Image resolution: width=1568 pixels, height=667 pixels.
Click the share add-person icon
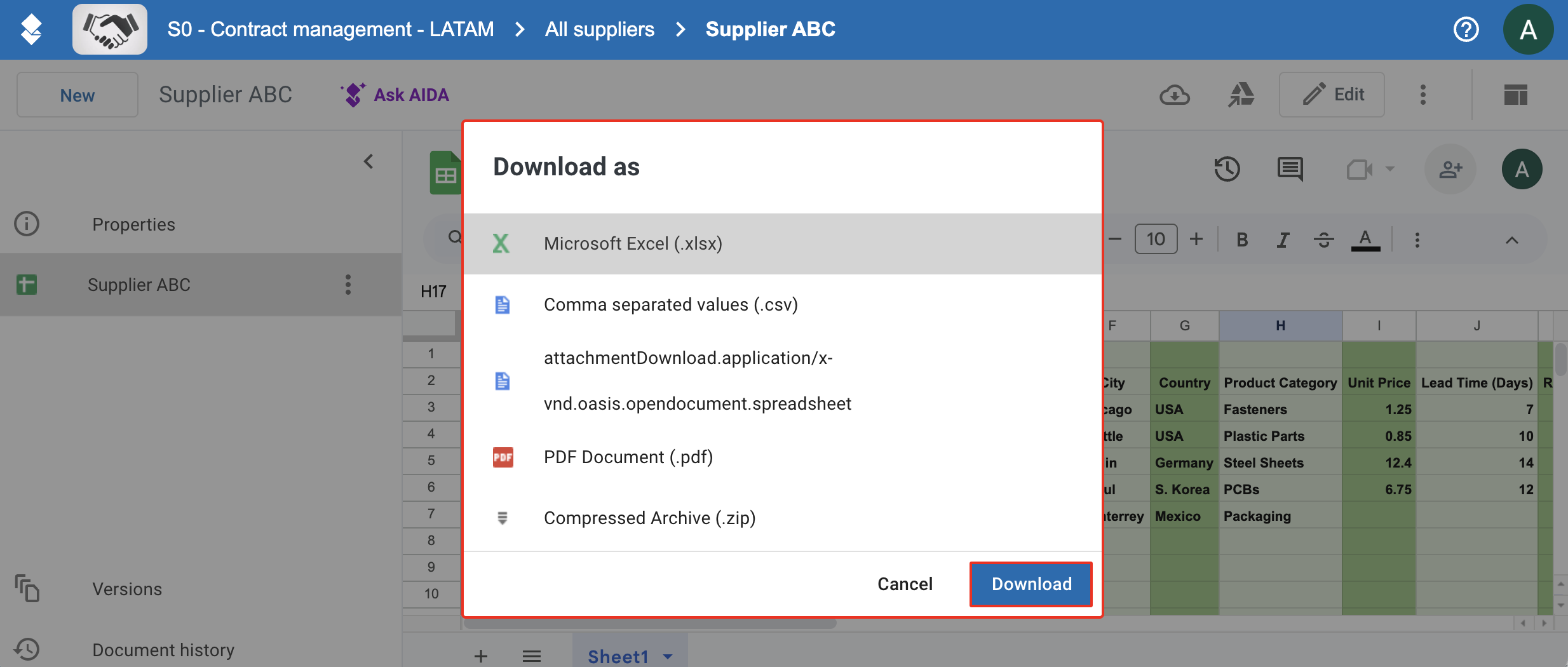(x=1450, y=169)
